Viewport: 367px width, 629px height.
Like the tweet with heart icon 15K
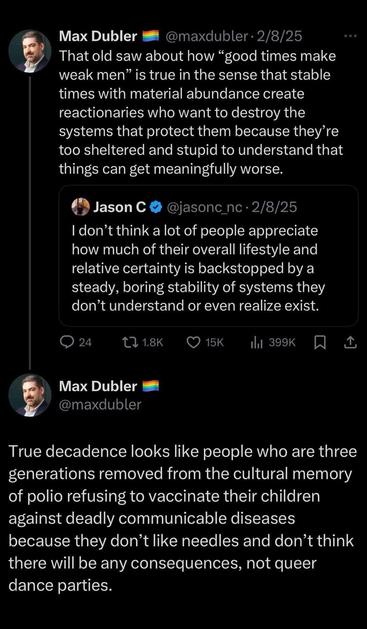[194, 343]
